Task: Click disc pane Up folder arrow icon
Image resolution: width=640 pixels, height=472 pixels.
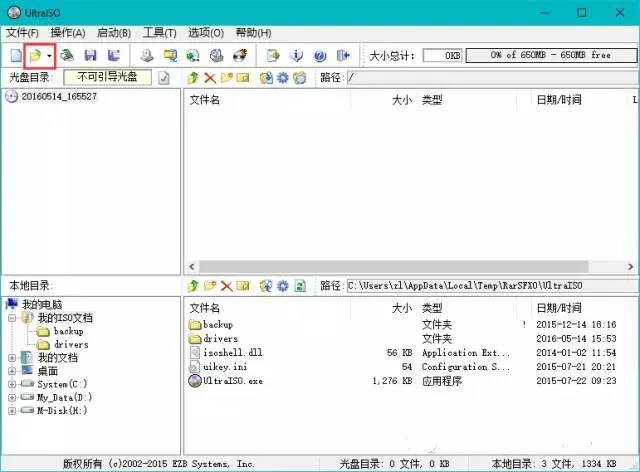Action: (x=193, y=78)
